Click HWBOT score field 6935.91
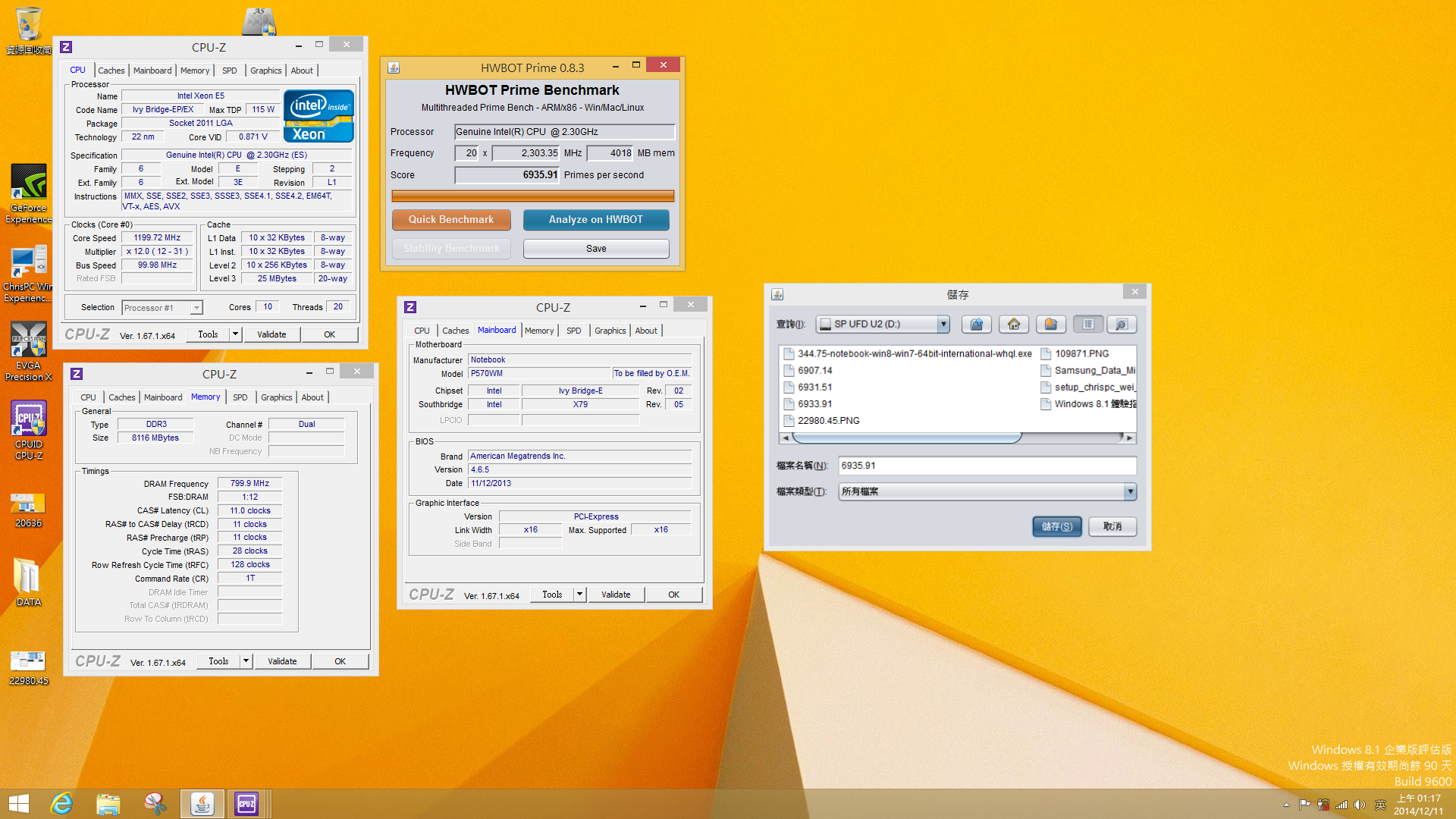 point(507,175)
